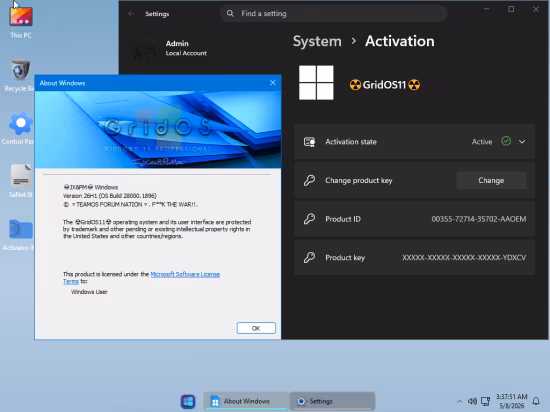Open the Activator folder on desktop
Viewport: 550px width, 412px height.
click(19, 234)
